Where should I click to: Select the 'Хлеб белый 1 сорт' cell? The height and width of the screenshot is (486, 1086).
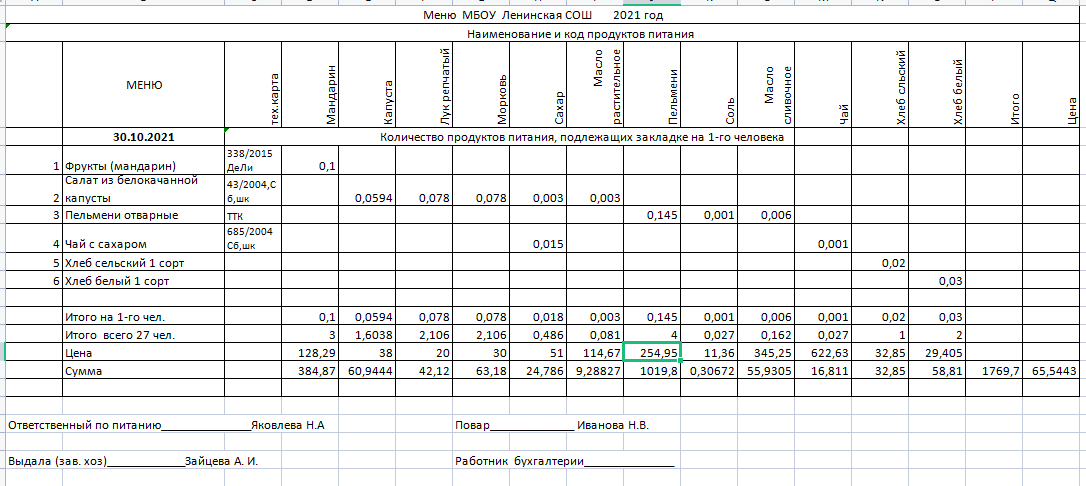click(118, 281)
